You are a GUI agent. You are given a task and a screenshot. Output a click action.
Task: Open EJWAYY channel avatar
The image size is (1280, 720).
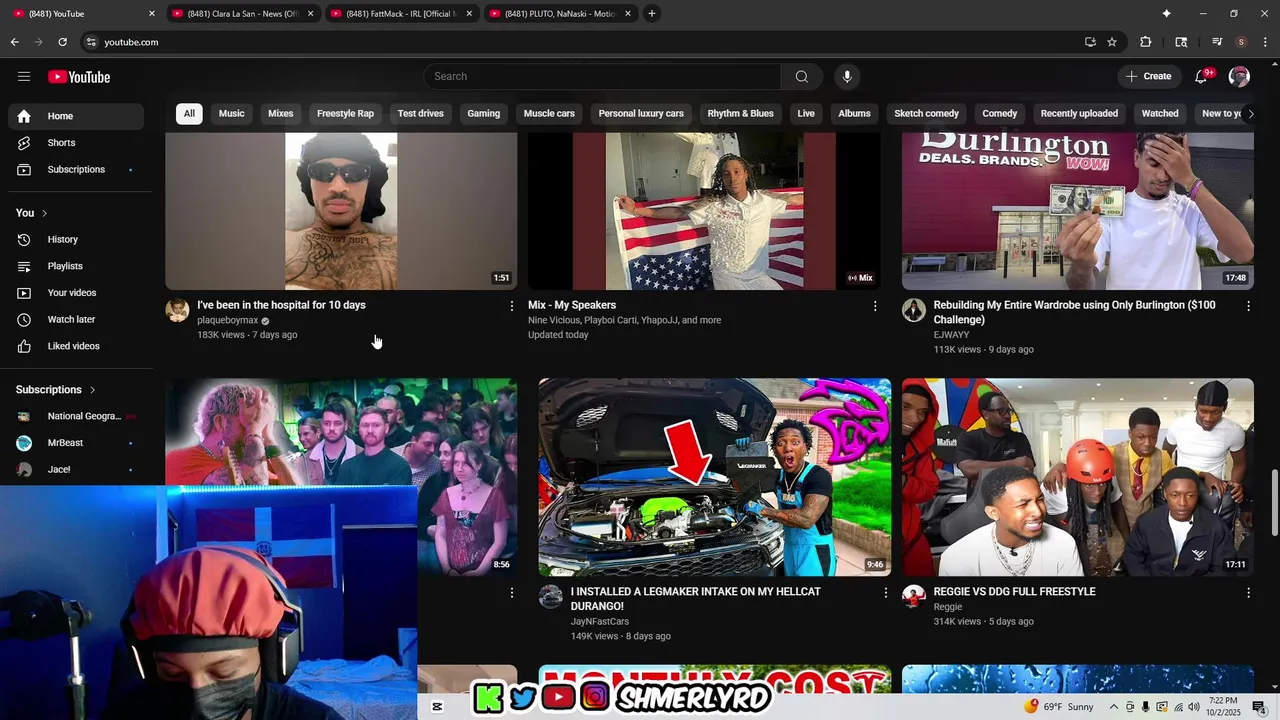(914, 310)
